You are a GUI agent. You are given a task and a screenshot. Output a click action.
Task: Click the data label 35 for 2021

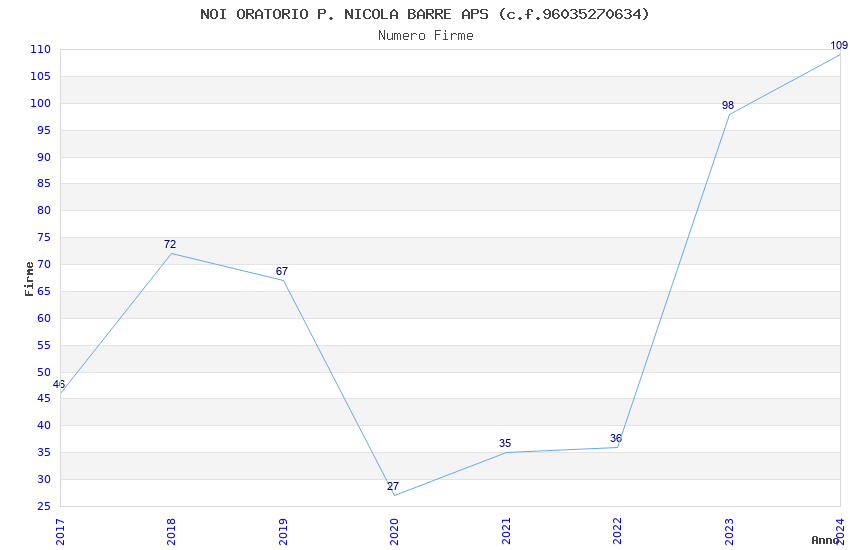[505, 443]
